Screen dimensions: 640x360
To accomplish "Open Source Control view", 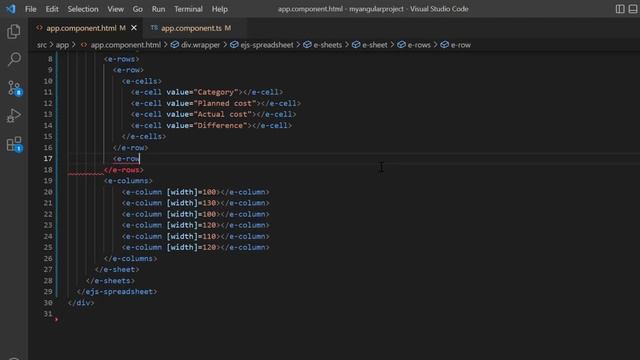I will coord(14,88).
